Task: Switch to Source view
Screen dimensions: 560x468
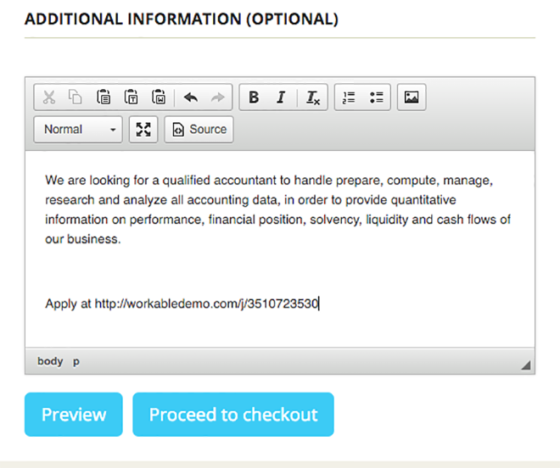Action: pos(199,129)
